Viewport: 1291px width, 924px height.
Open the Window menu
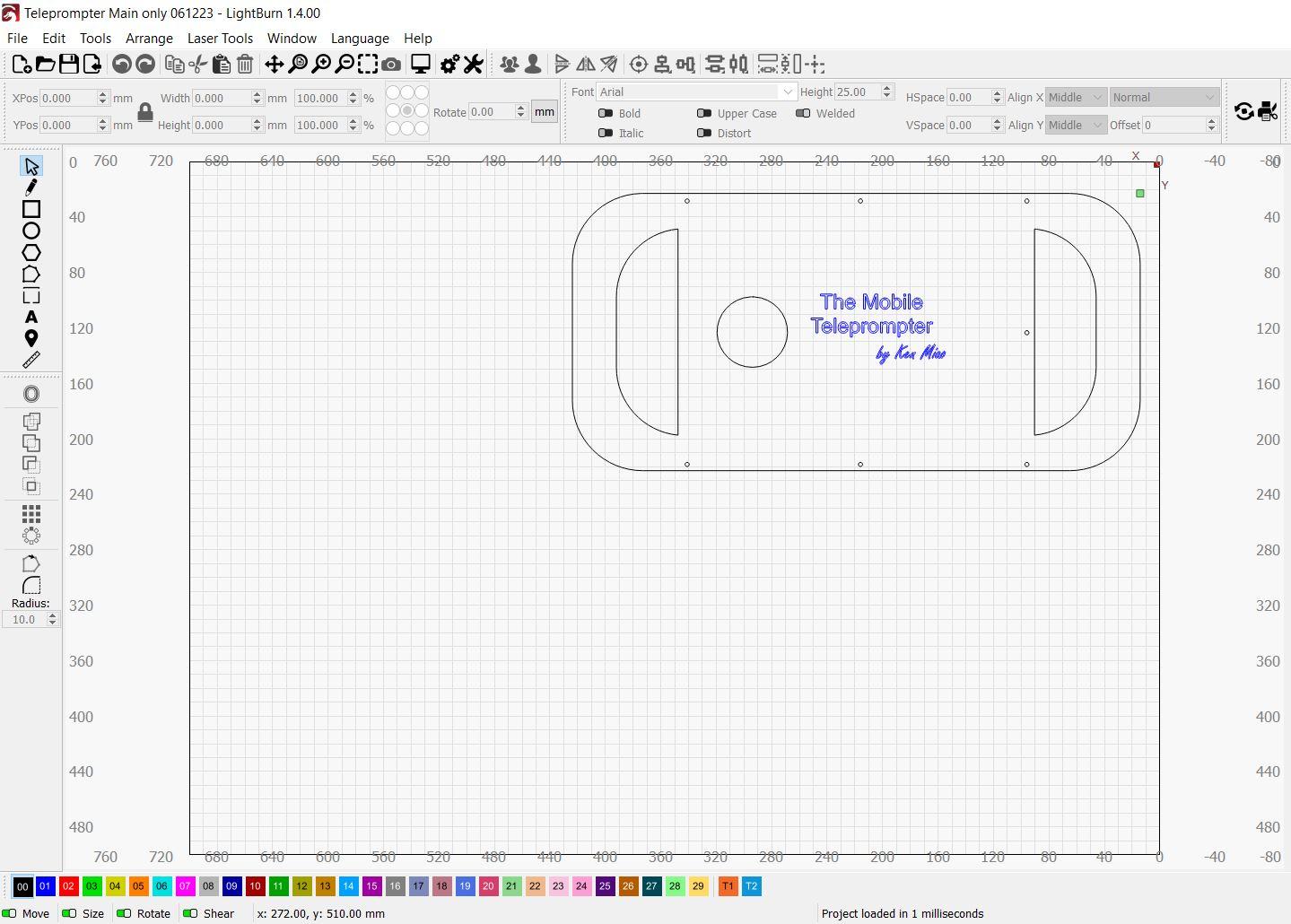tap(292, 38)
